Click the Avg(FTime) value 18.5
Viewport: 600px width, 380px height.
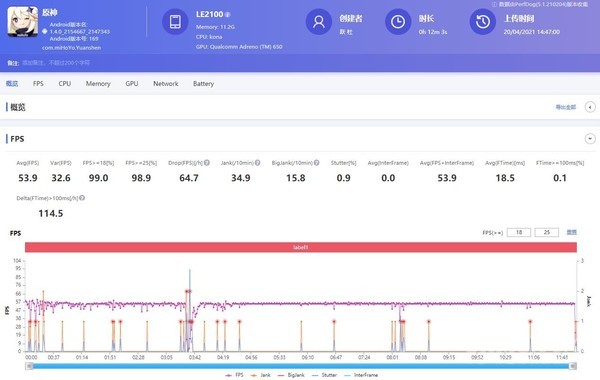[x=505, y=178]
